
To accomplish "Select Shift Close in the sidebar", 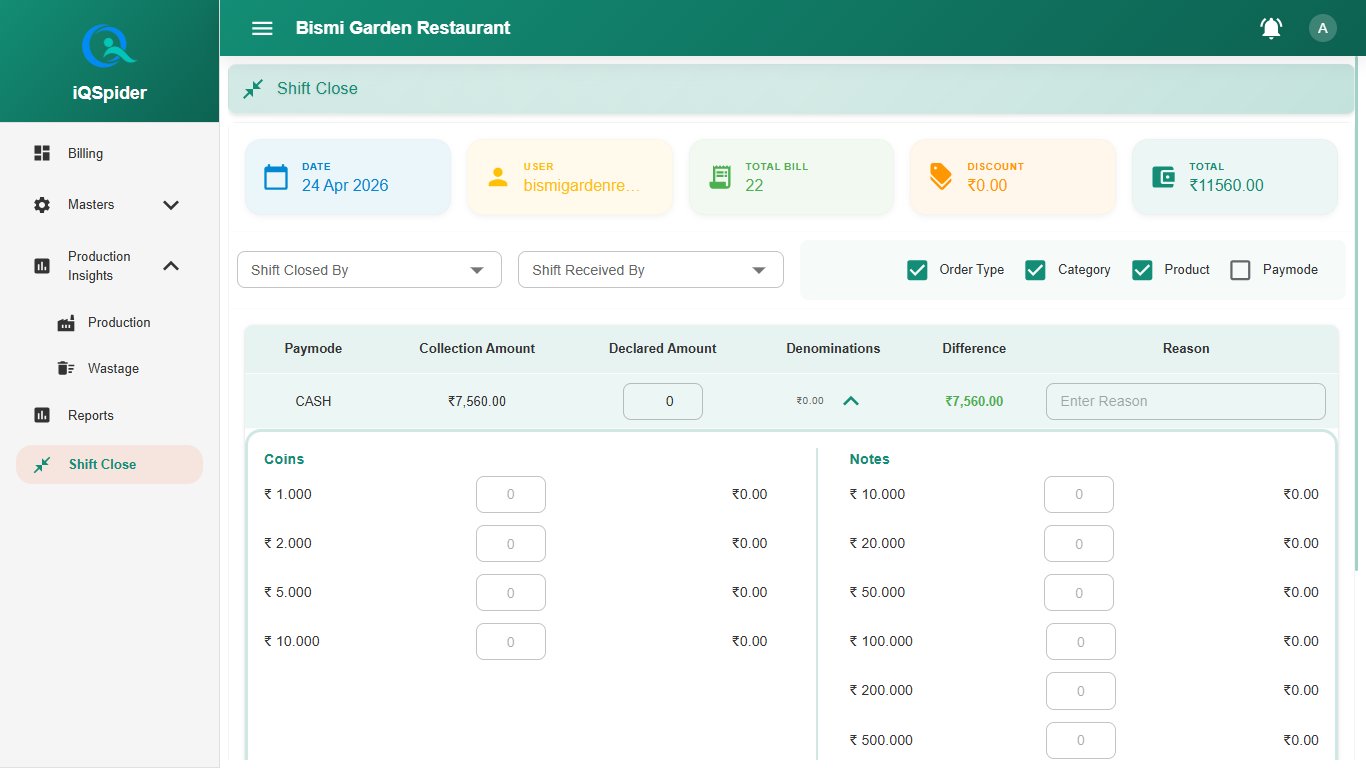I will [109, 465].
